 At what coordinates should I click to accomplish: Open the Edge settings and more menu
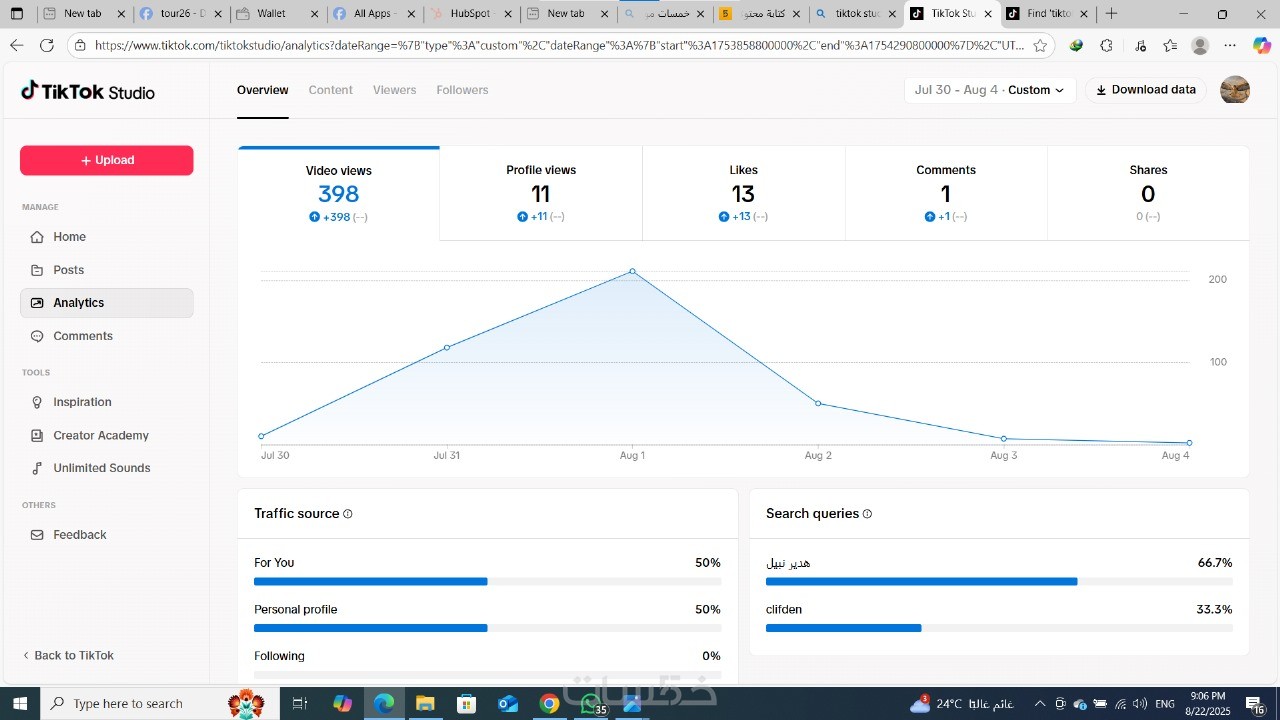pos(1230,45)
